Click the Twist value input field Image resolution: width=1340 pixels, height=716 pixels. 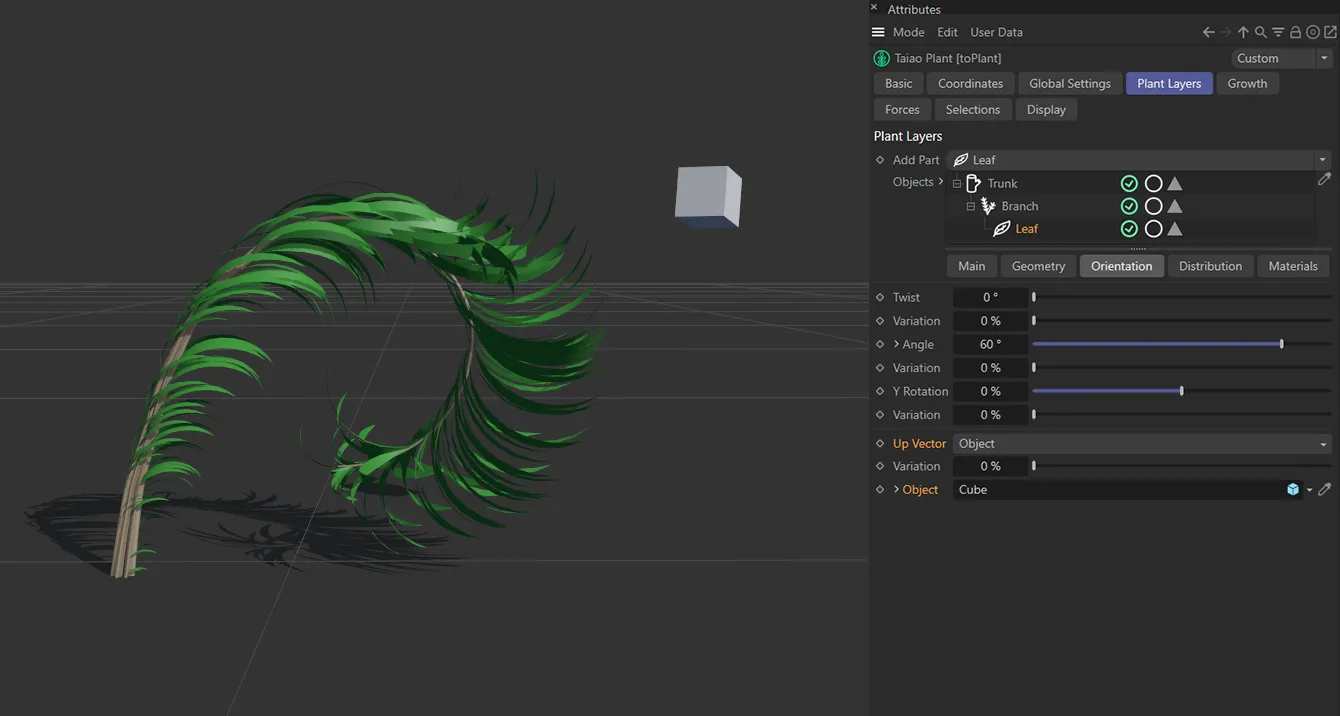pyautogui.click(x=990, y=297)
